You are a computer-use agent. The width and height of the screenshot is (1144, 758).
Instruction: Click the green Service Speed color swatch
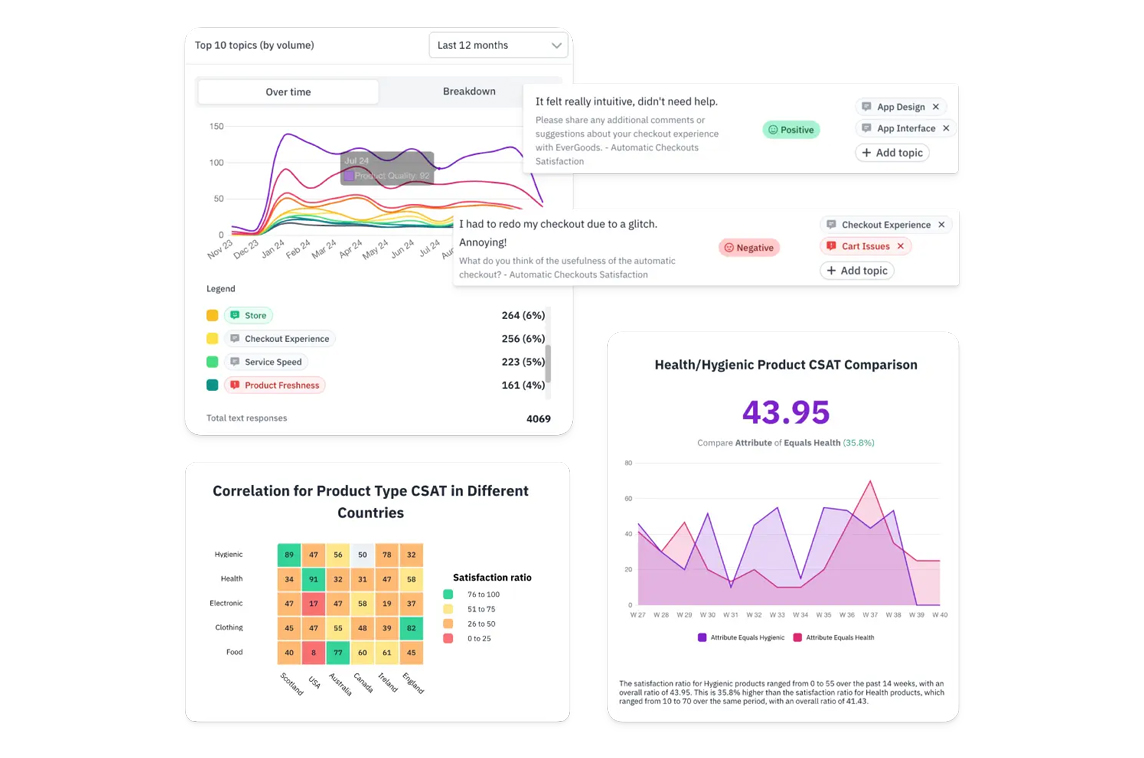coord(212,362)
